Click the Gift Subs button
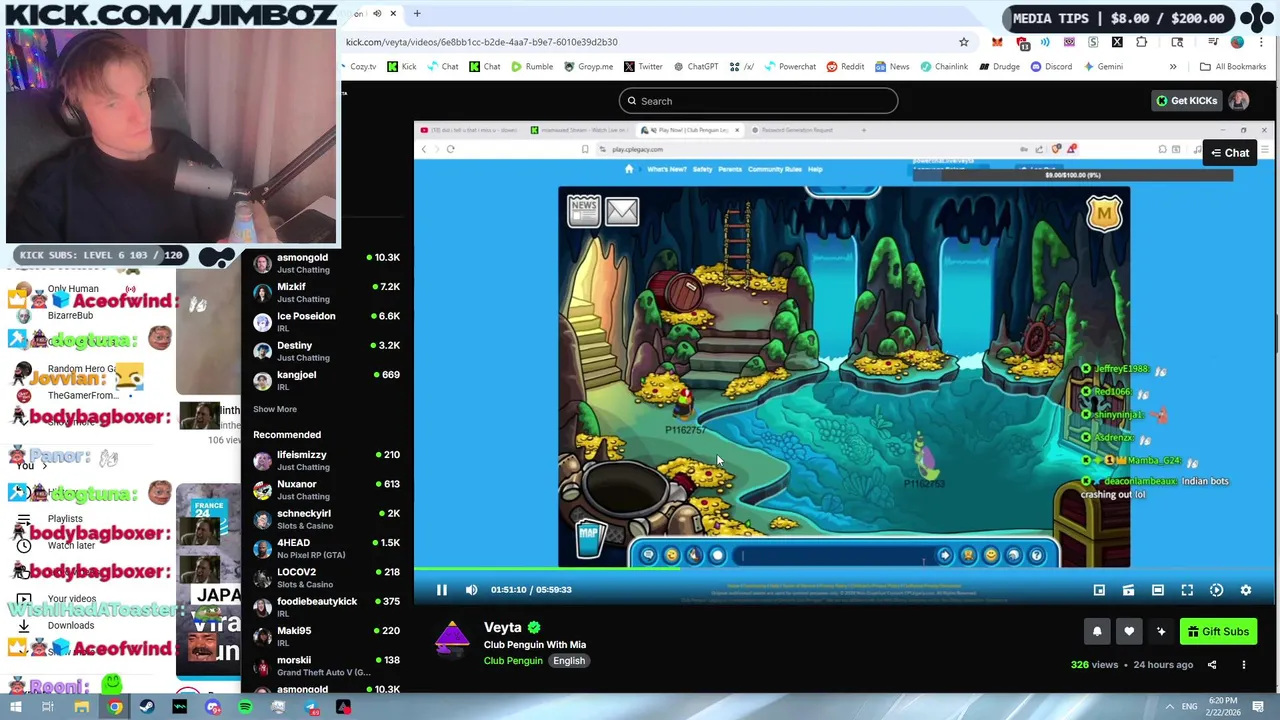Screen dimensions: 1280x720 click(x=1217, y=632)
